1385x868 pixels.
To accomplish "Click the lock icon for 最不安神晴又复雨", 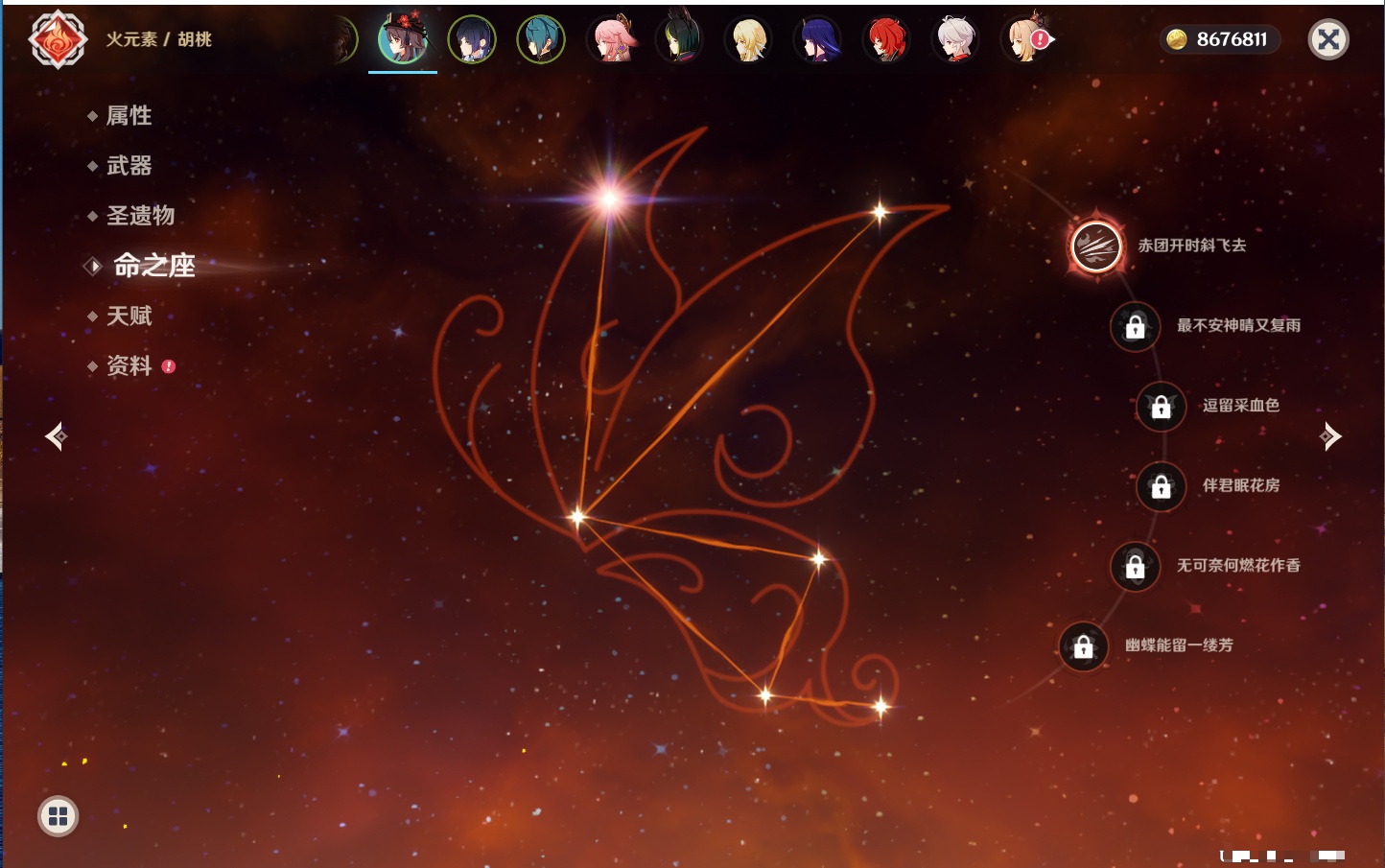I will click(x=1136, y=326).
